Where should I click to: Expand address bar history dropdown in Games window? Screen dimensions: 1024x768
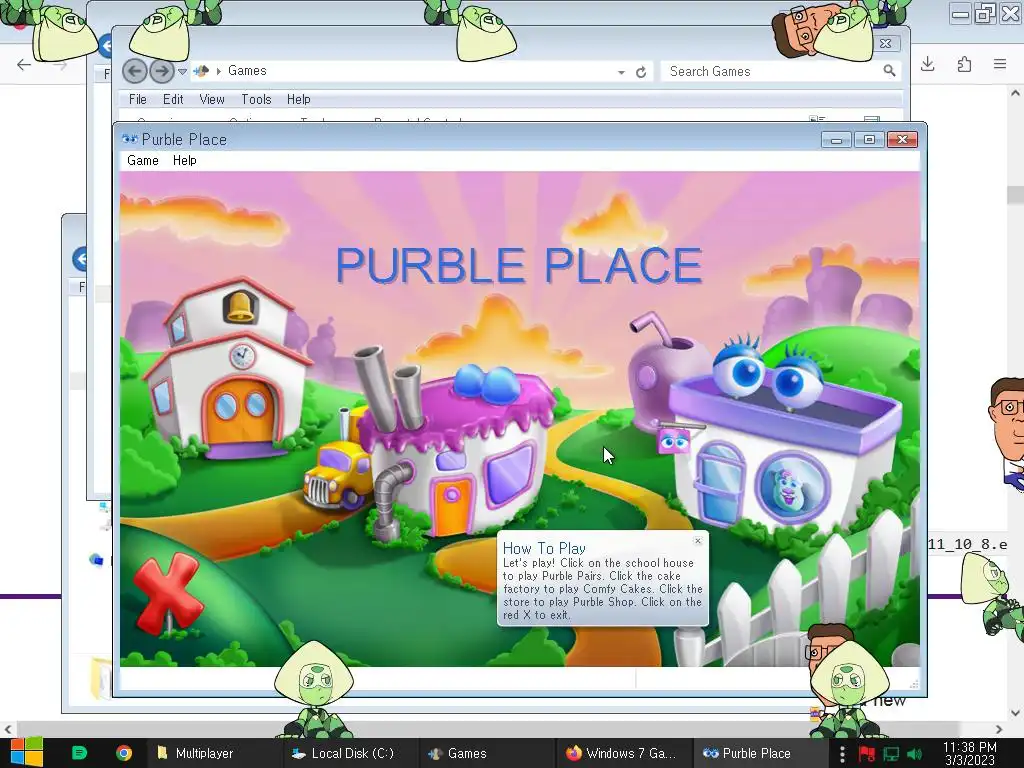coord(621,72)
